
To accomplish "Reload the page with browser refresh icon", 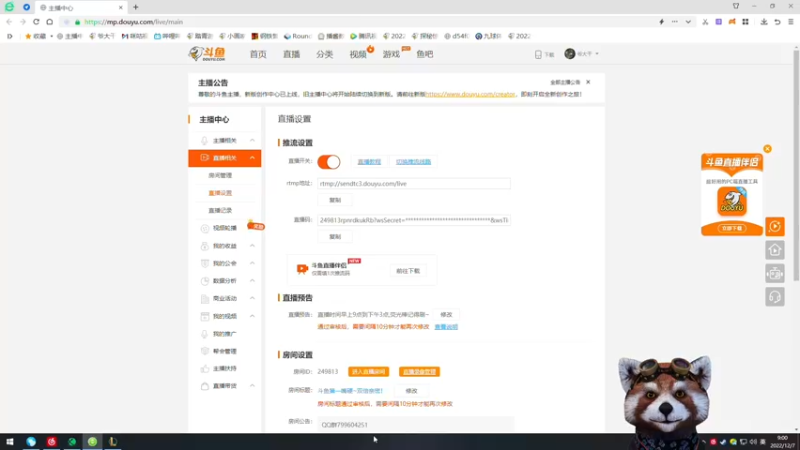I will point(36,22).
